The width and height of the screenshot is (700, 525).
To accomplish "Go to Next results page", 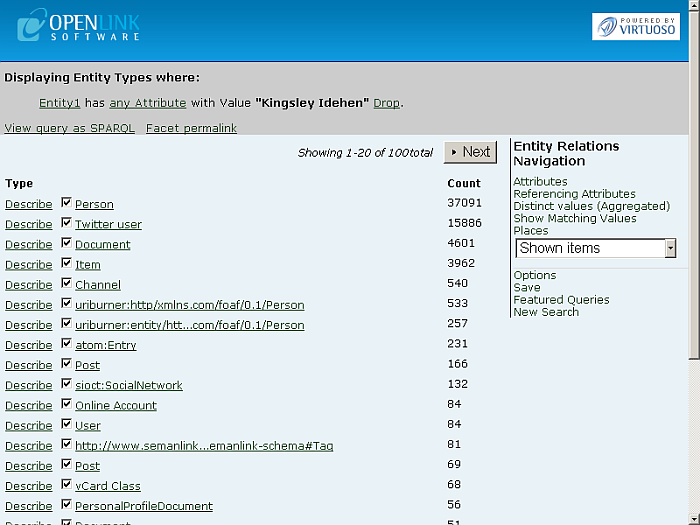I will click(470, 152).
